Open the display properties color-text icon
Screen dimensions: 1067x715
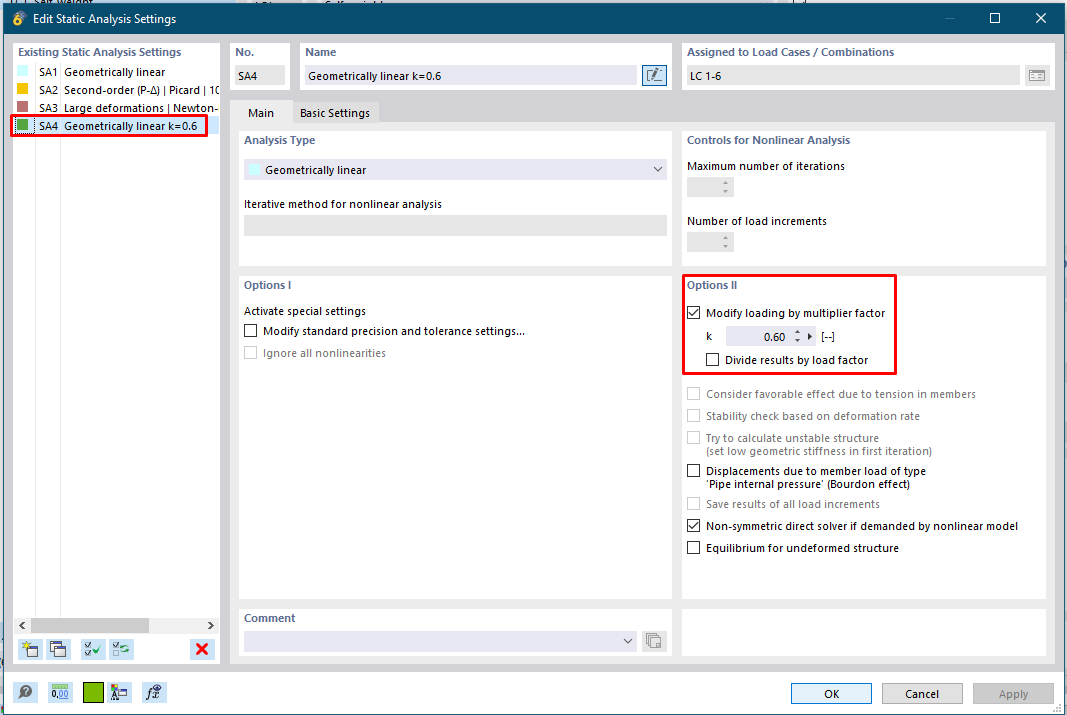pyautogui.click(x=120, y=693)
